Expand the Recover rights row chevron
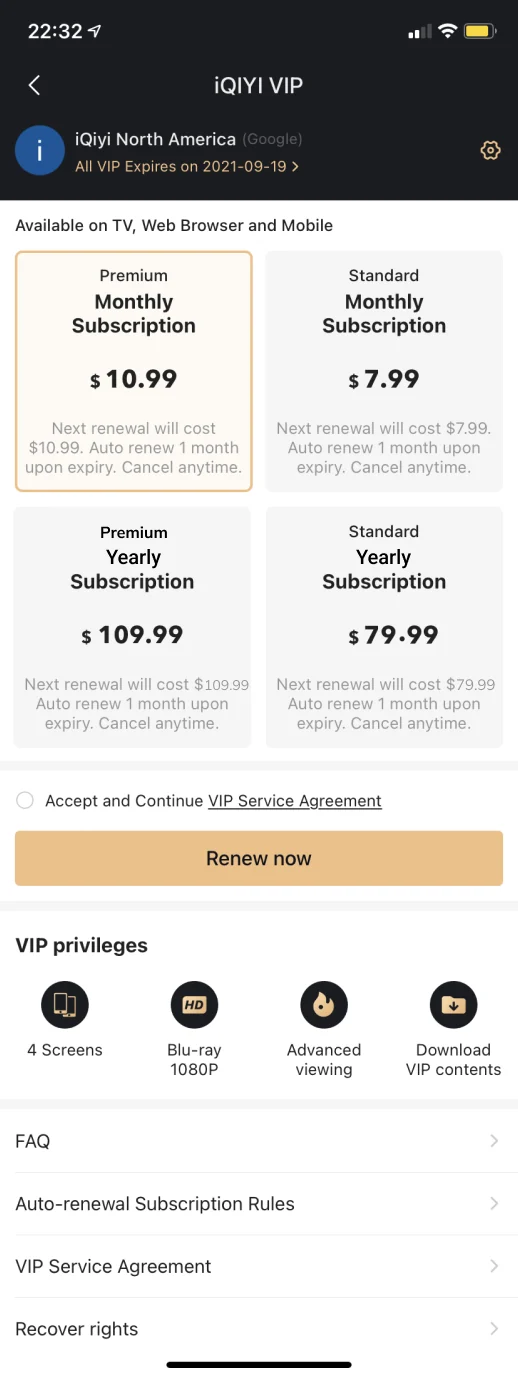Image resolution: width=518 pixels, height=1382 pixels. pos(494,1329)
